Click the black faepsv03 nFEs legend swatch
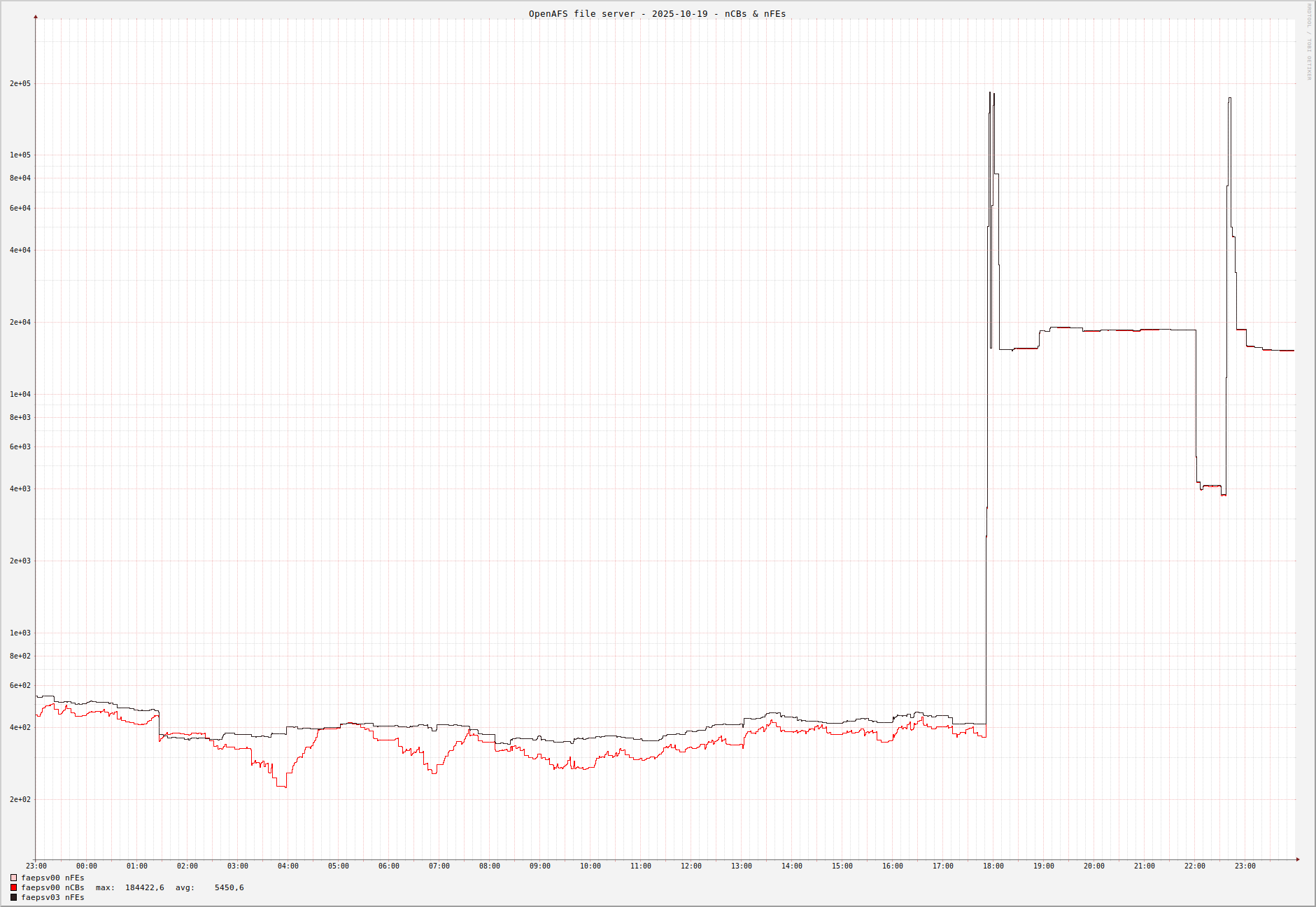 point(13,897)
